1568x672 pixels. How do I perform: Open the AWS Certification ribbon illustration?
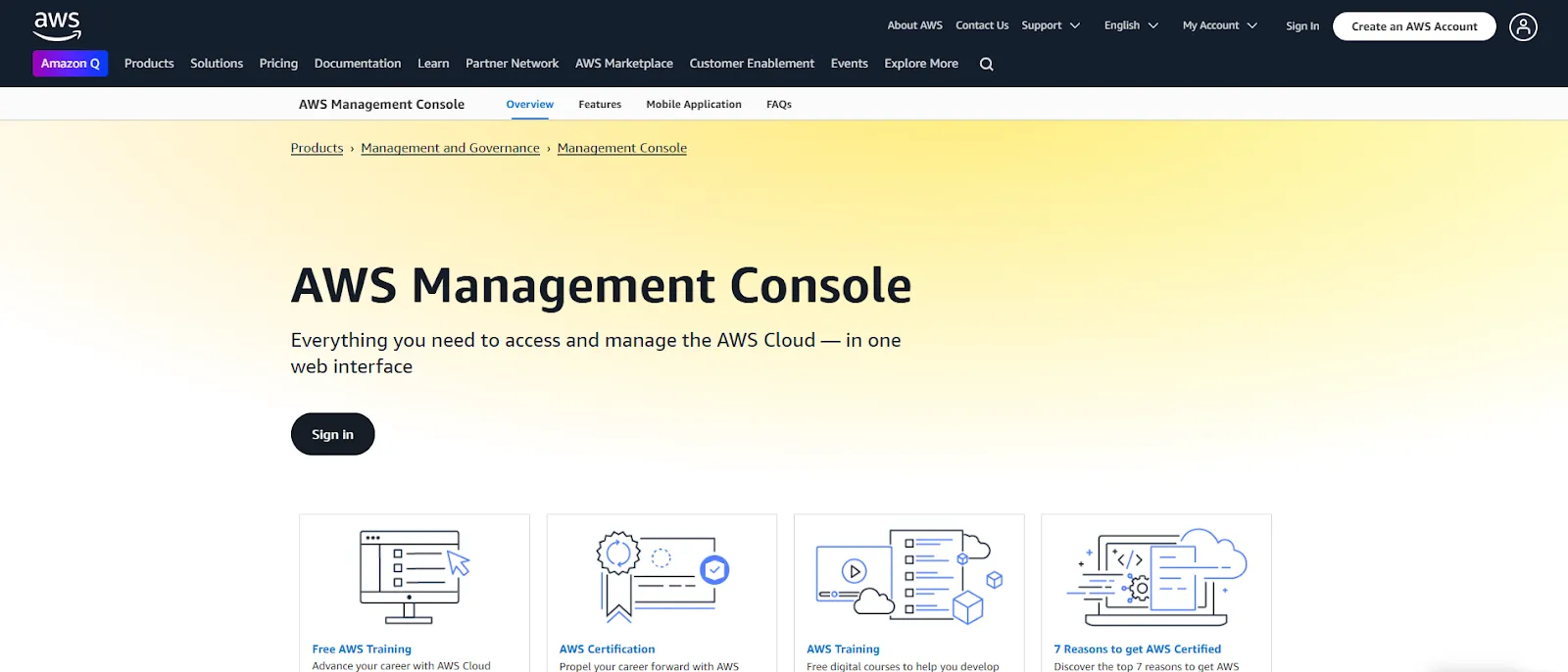tap(662, 577)
